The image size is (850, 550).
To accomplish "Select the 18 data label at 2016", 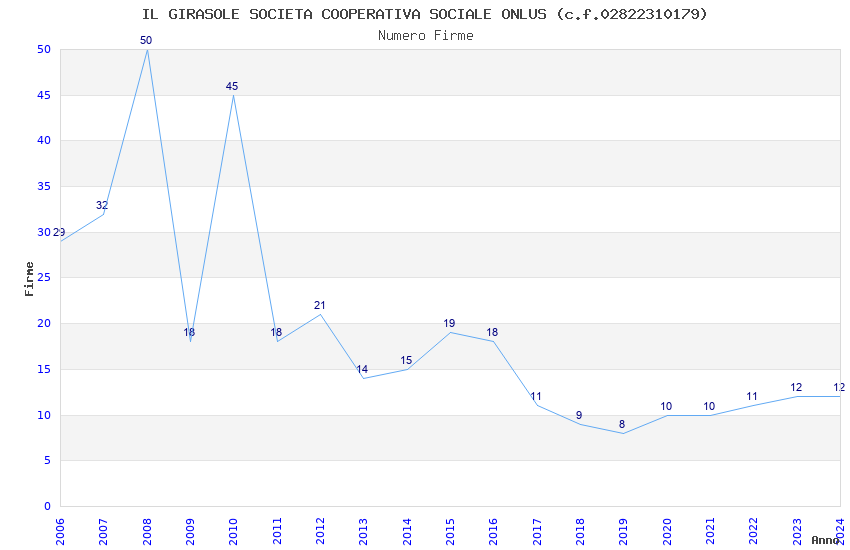I will coord(492,332).
